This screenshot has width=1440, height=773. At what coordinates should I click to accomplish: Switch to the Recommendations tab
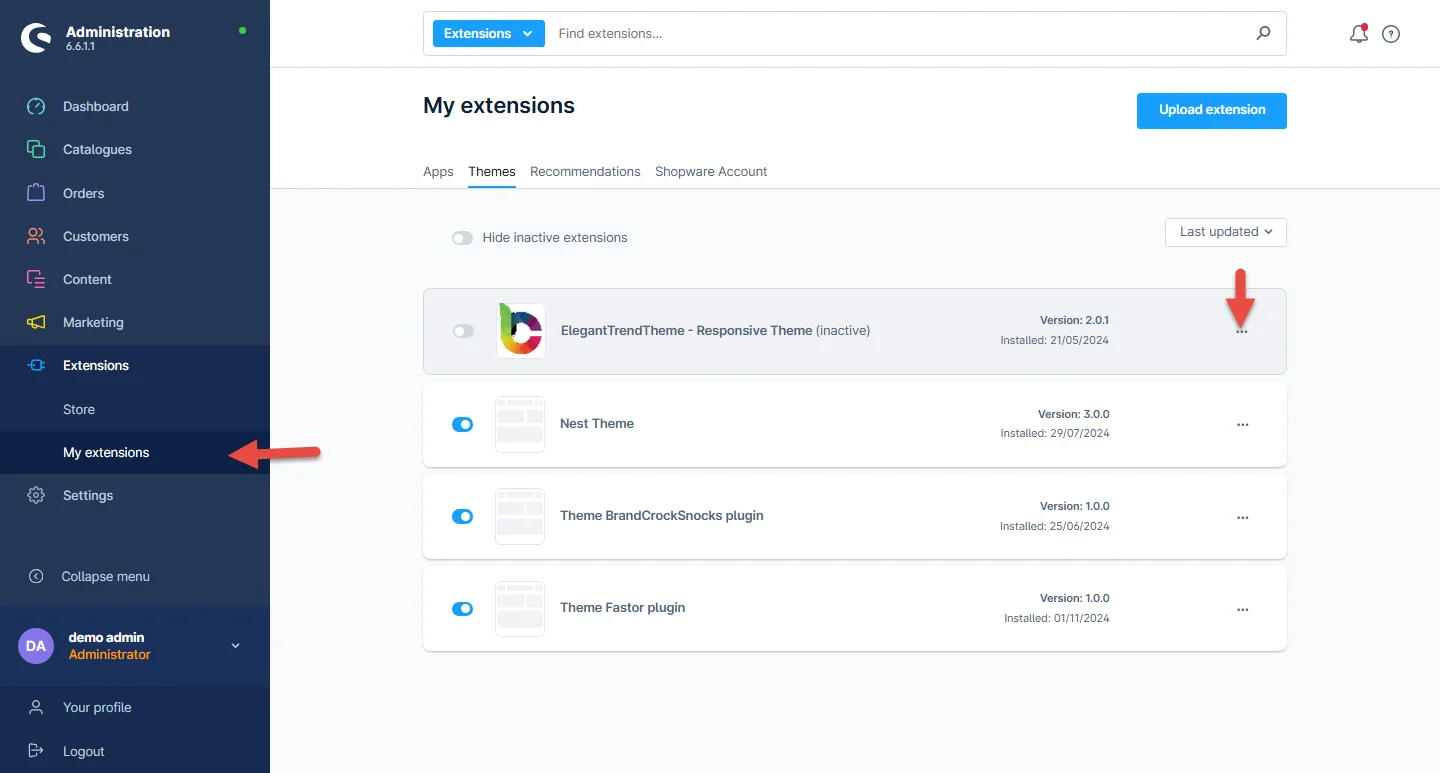(585, 171)
